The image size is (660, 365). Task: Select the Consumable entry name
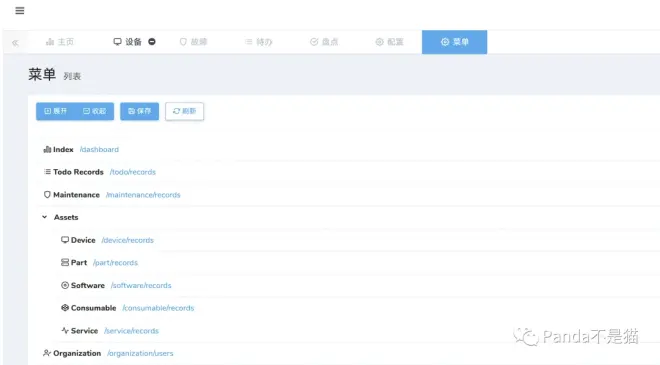pyautogui.click(x=93, y=308)
